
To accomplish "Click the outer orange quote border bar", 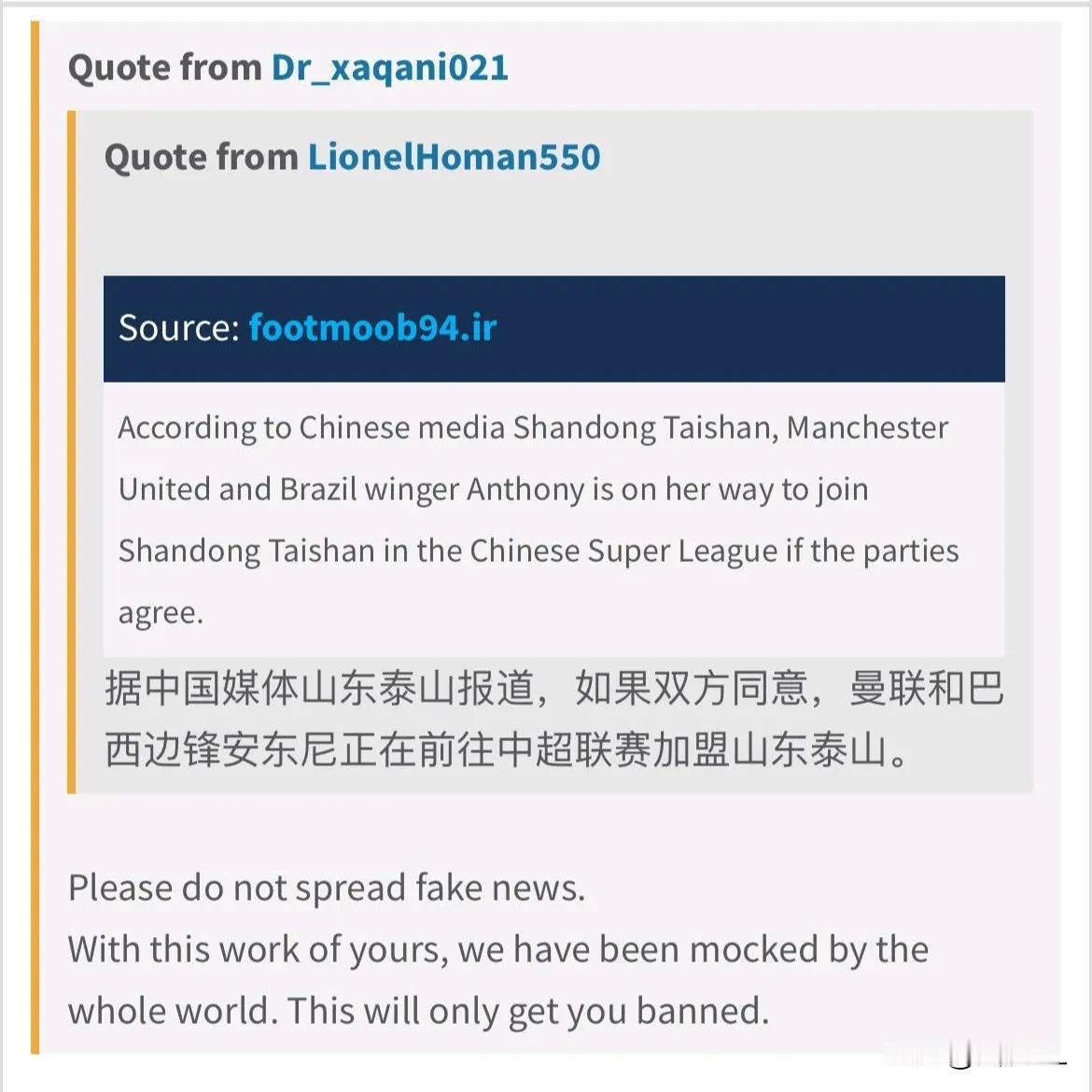I will tap(35, 537).
